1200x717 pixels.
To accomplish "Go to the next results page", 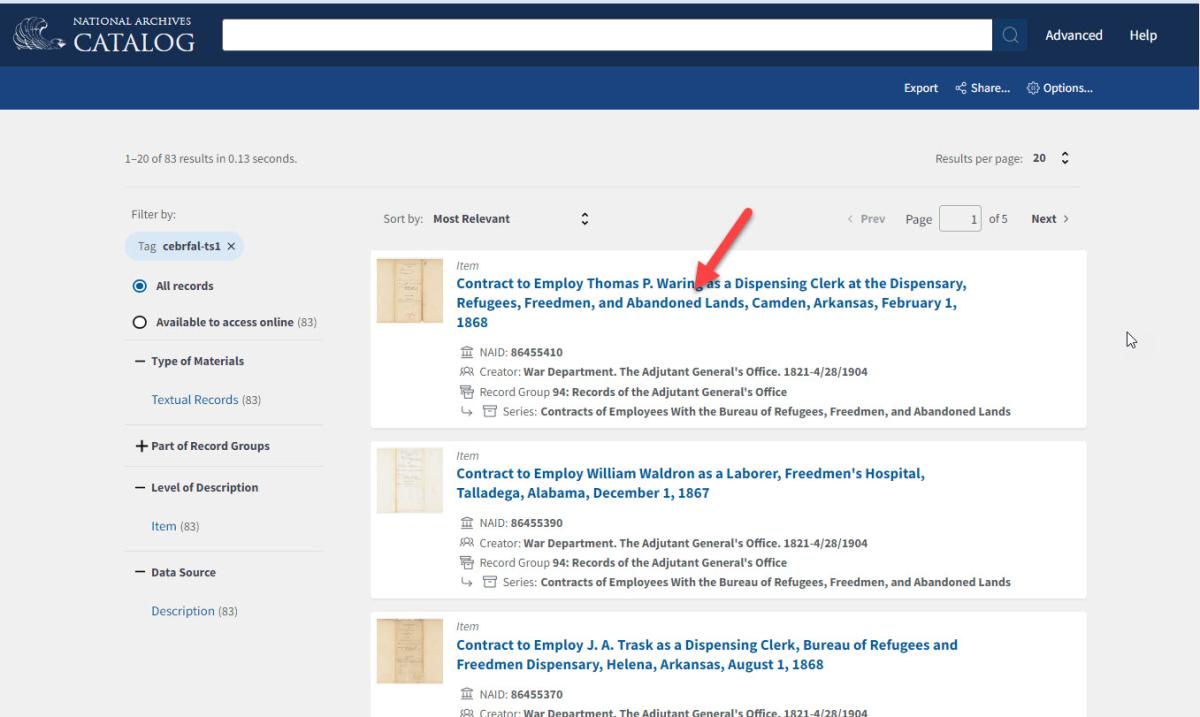I will point(1050,219).
